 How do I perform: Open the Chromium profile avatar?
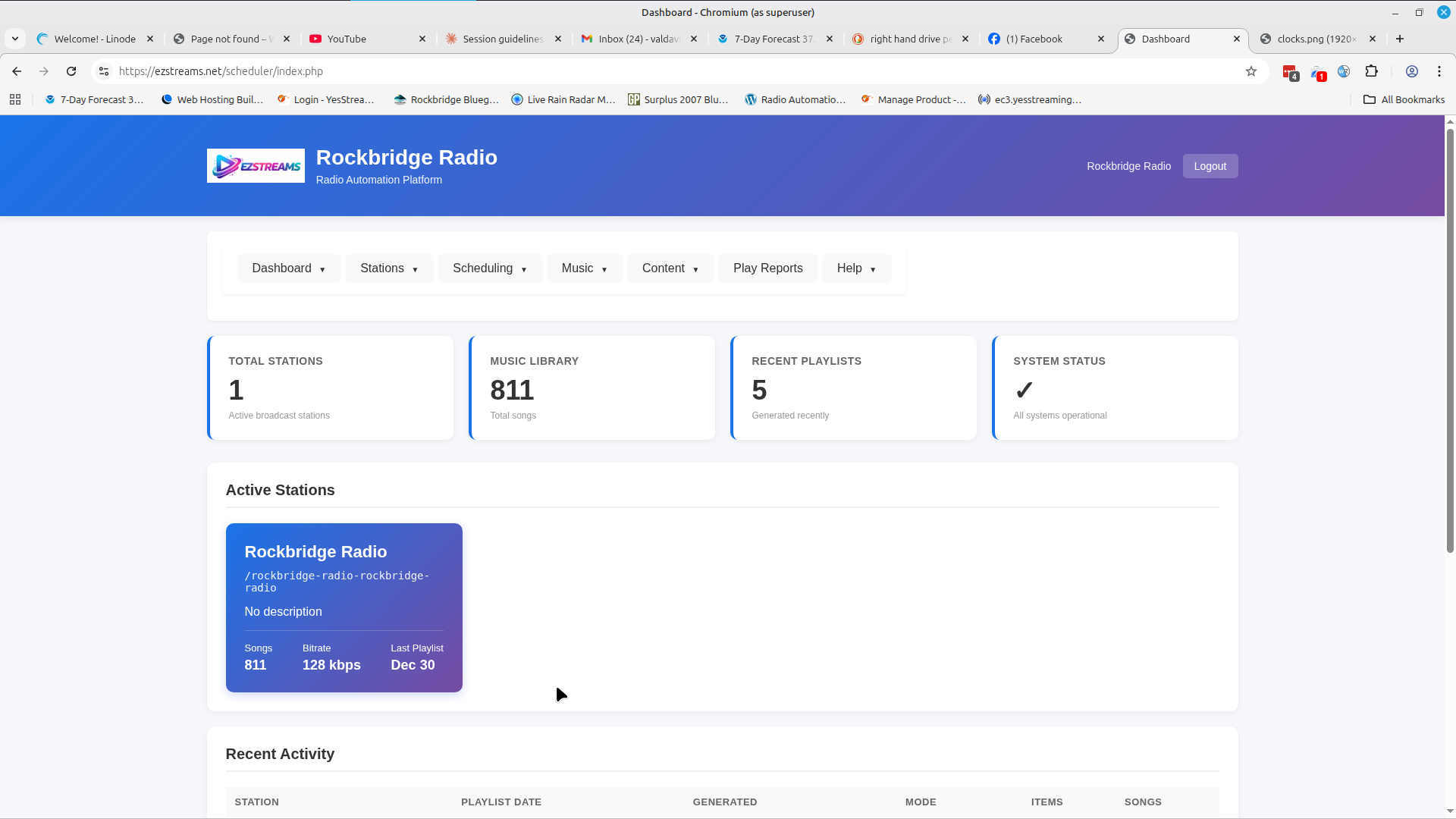click(x=1412, y=71)
